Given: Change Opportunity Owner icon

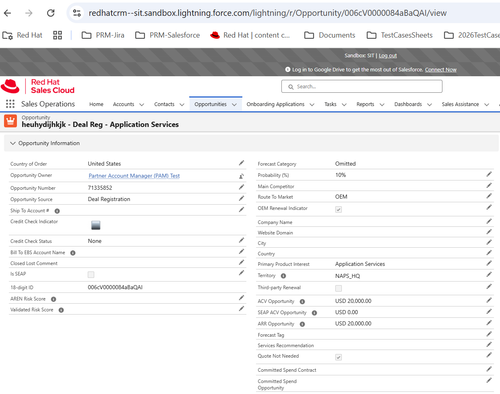Looking at the screenshot, I should 242,176.
